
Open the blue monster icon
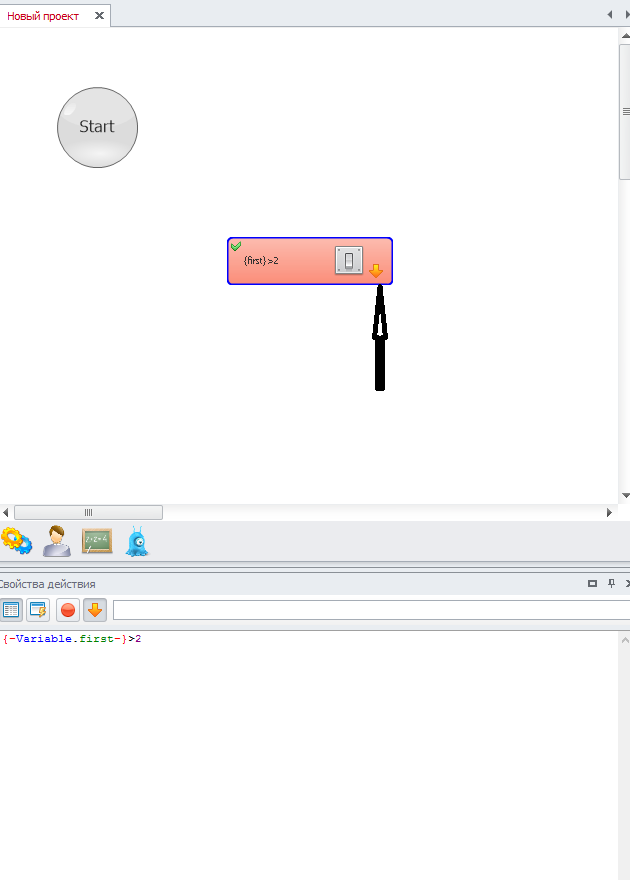[x=137, y=541]
